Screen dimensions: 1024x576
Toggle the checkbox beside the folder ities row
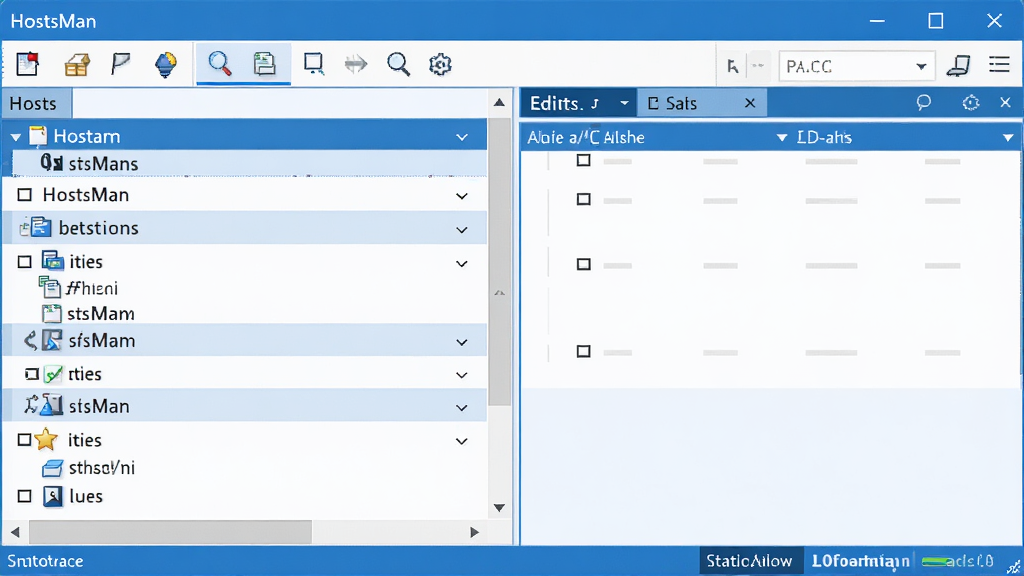click(x=25, y=262)
